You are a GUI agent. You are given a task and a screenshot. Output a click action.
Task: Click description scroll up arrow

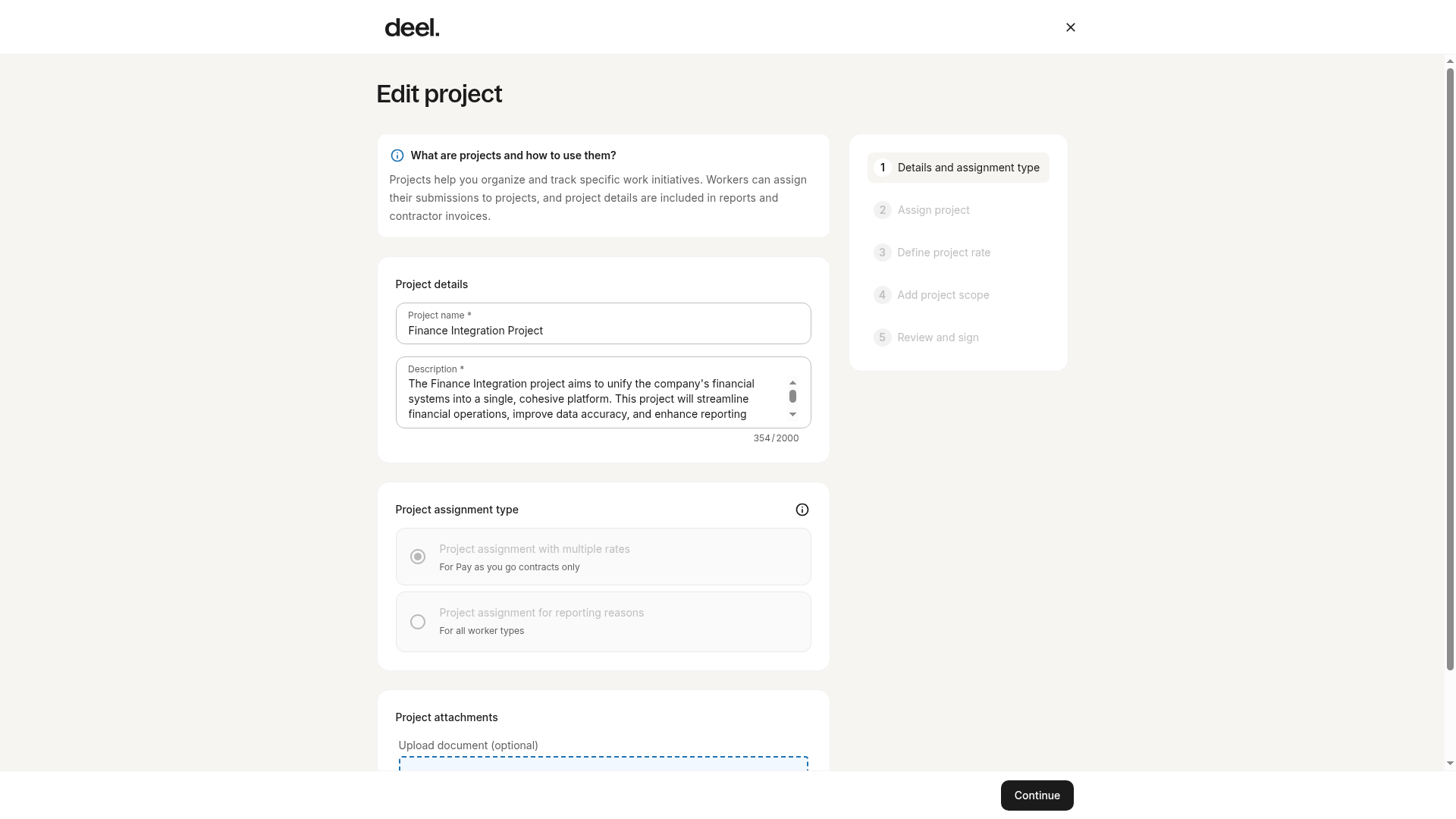[792, 383]
